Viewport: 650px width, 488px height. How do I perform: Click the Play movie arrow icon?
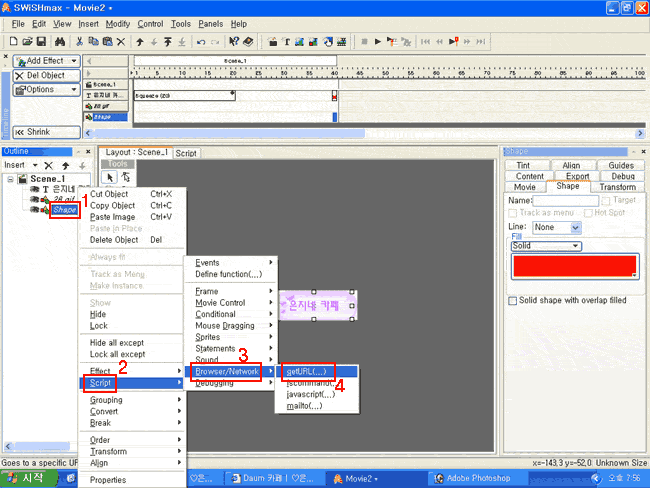coord(378,41)
